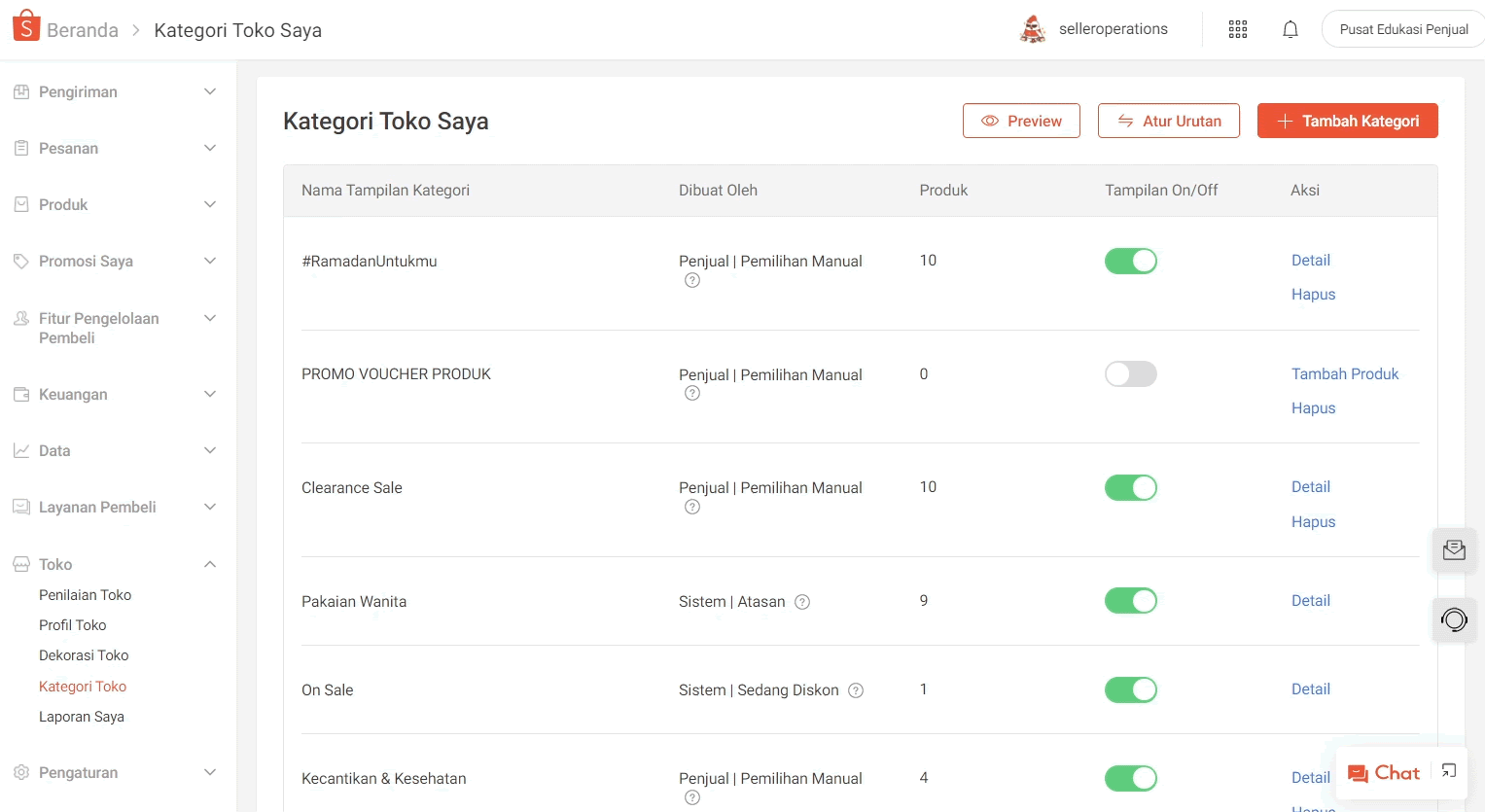Screen dimensions: 1485x812
Task: Minimize the Chat widget panel
Action: tap(1448, 771)
